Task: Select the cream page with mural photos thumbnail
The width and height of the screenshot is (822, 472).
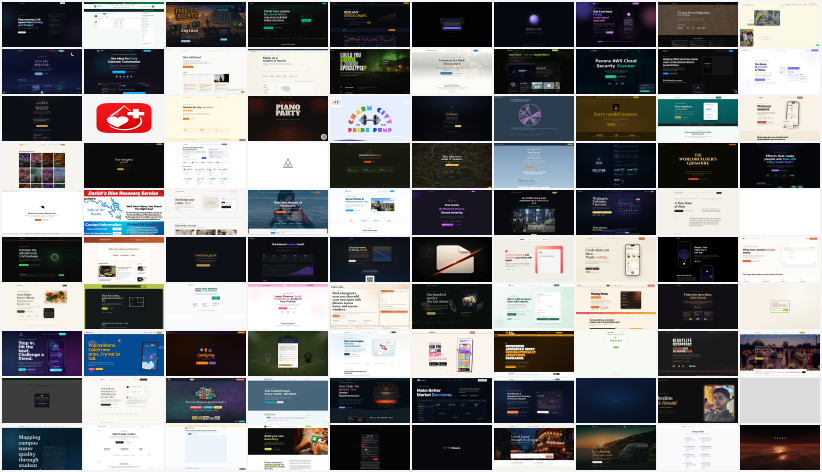Action: (x=780, y=25)
